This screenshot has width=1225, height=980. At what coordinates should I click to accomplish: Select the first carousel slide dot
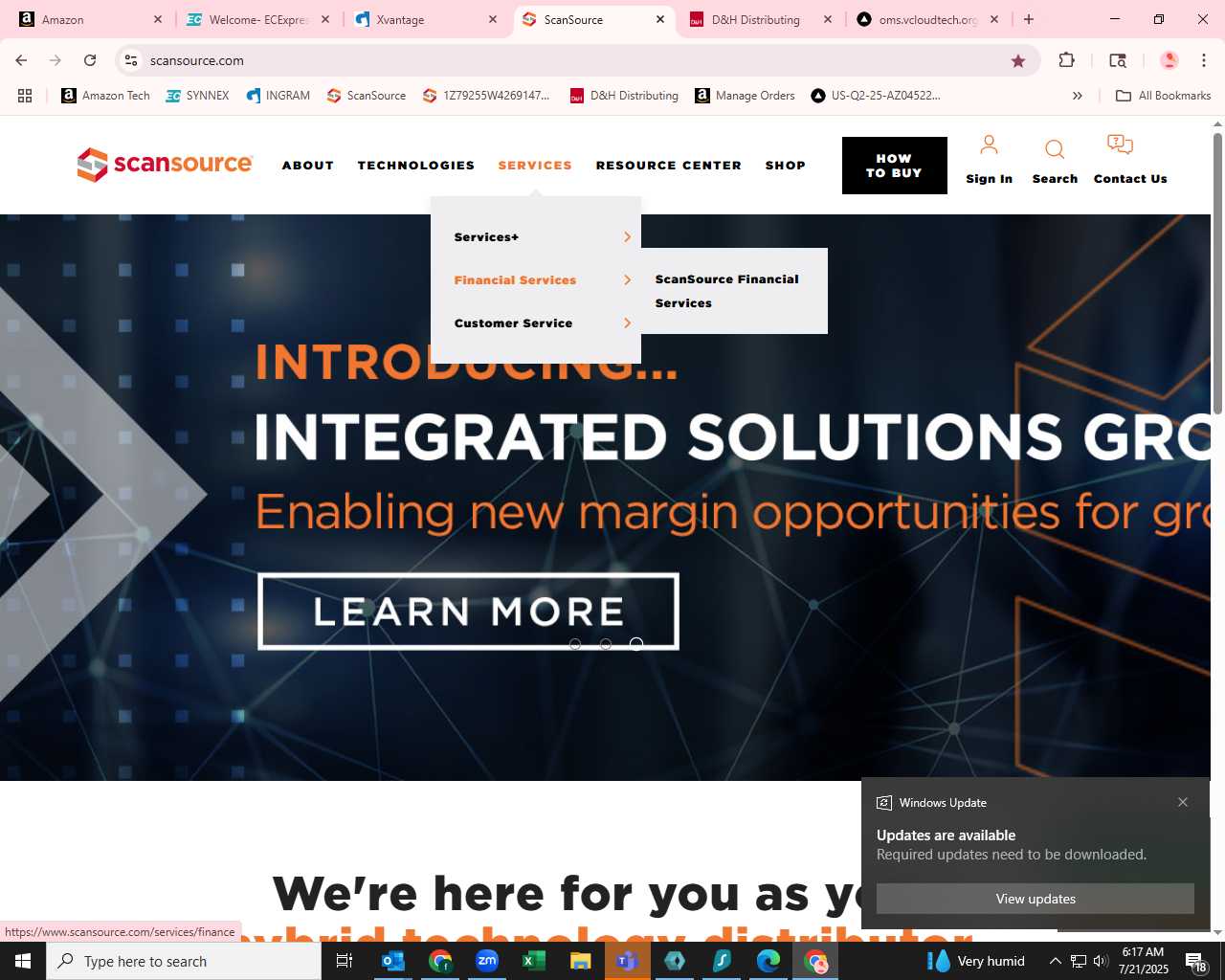(575, 644)
